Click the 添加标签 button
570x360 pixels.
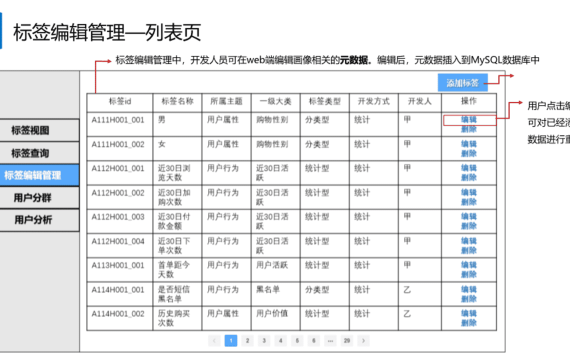pyautogui.click(x=462, y=83)
